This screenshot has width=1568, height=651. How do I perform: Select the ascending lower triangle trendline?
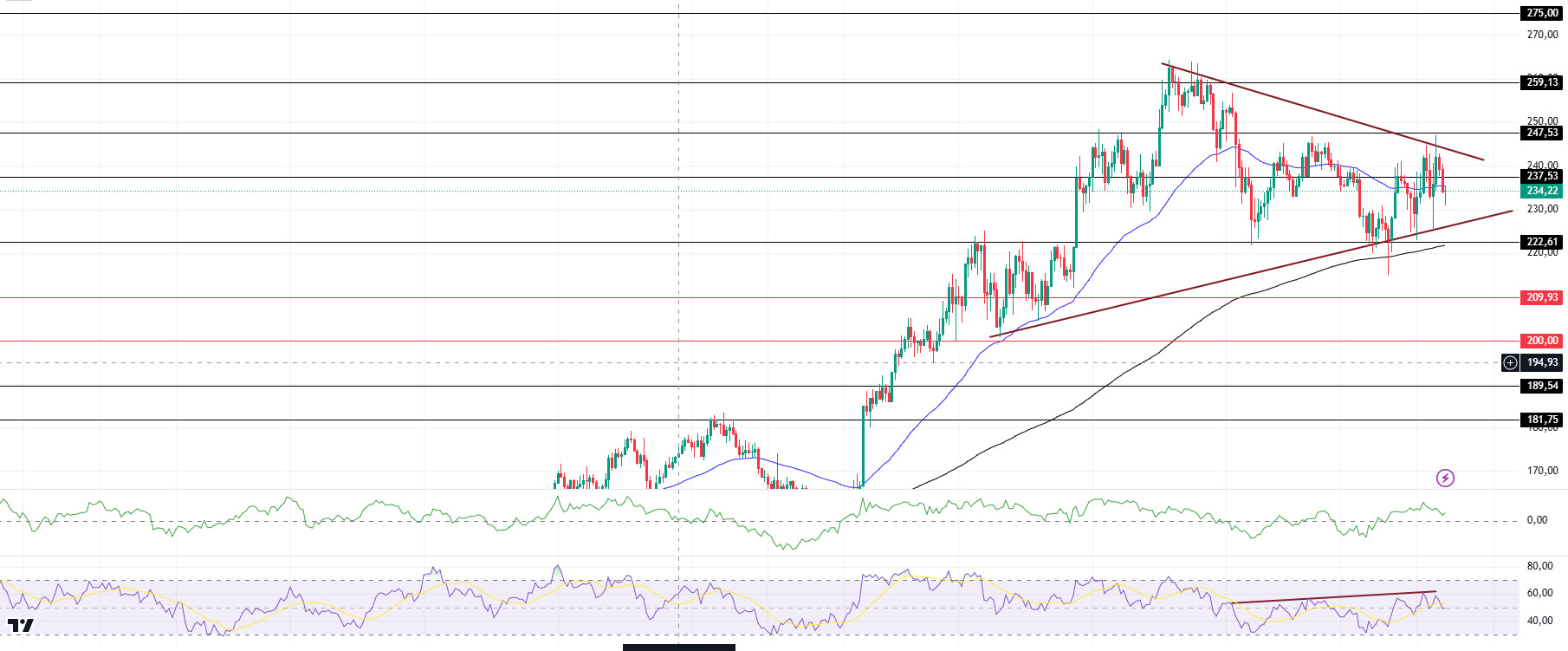pyautogui.click(x=1251, y=274)
